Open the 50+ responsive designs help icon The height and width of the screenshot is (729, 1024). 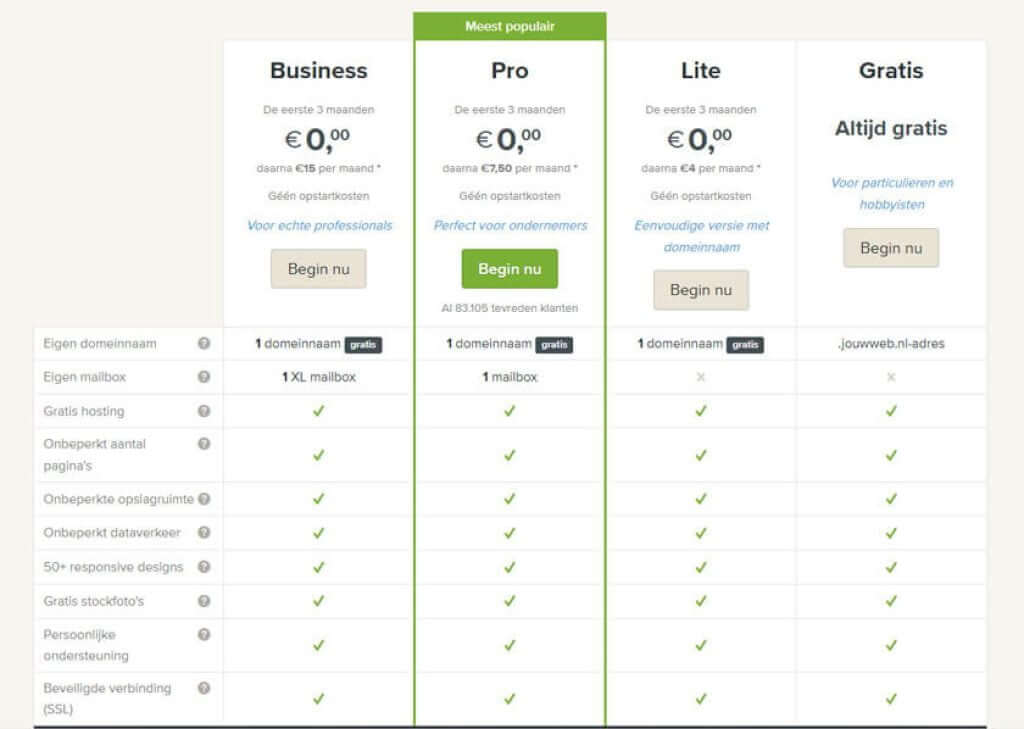(204, 567)
